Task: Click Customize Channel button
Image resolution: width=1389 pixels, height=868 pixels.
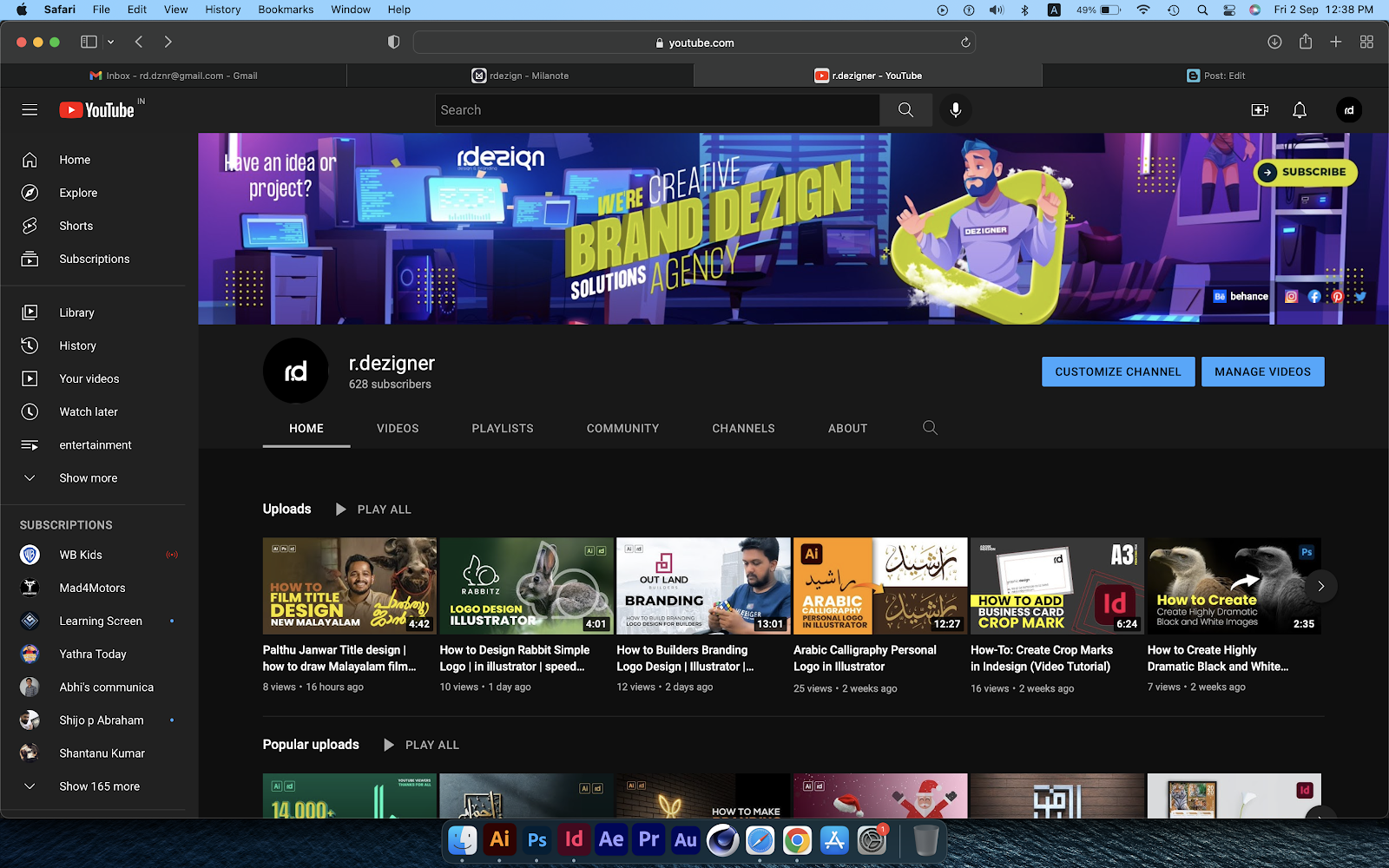Action: tap(1118, 372)
